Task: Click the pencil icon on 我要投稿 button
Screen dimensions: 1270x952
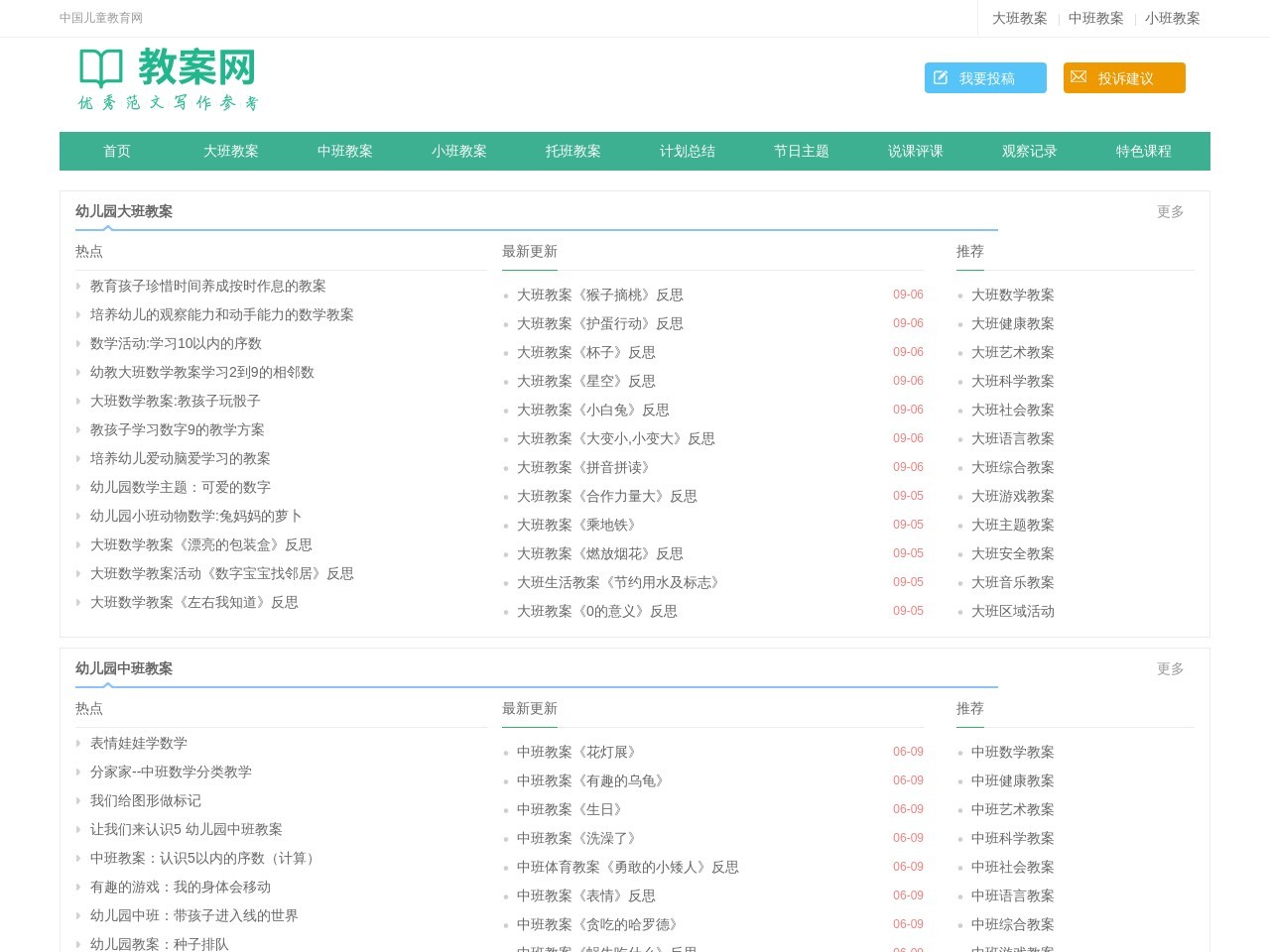Action: [x=941, y=77]
